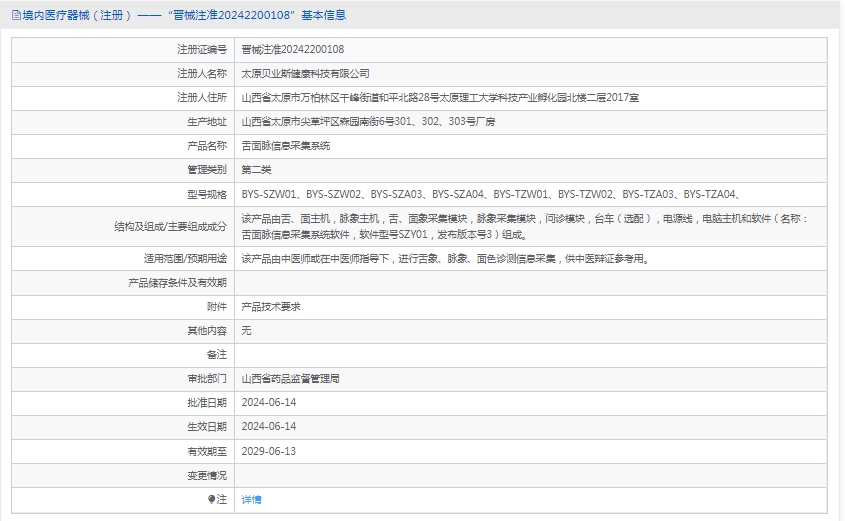Open the 详情 link
The image size is (845, 521).
coord(251,499)
